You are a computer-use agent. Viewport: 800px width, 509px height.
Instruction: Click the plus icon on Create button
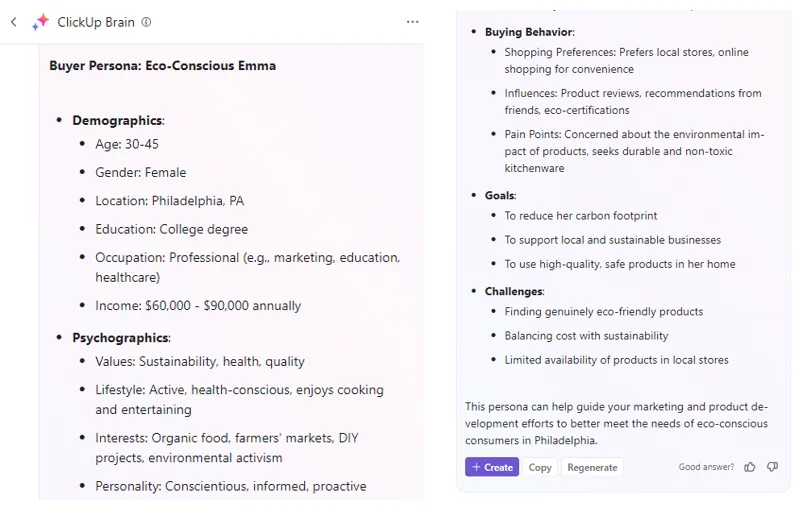point(476,467)
